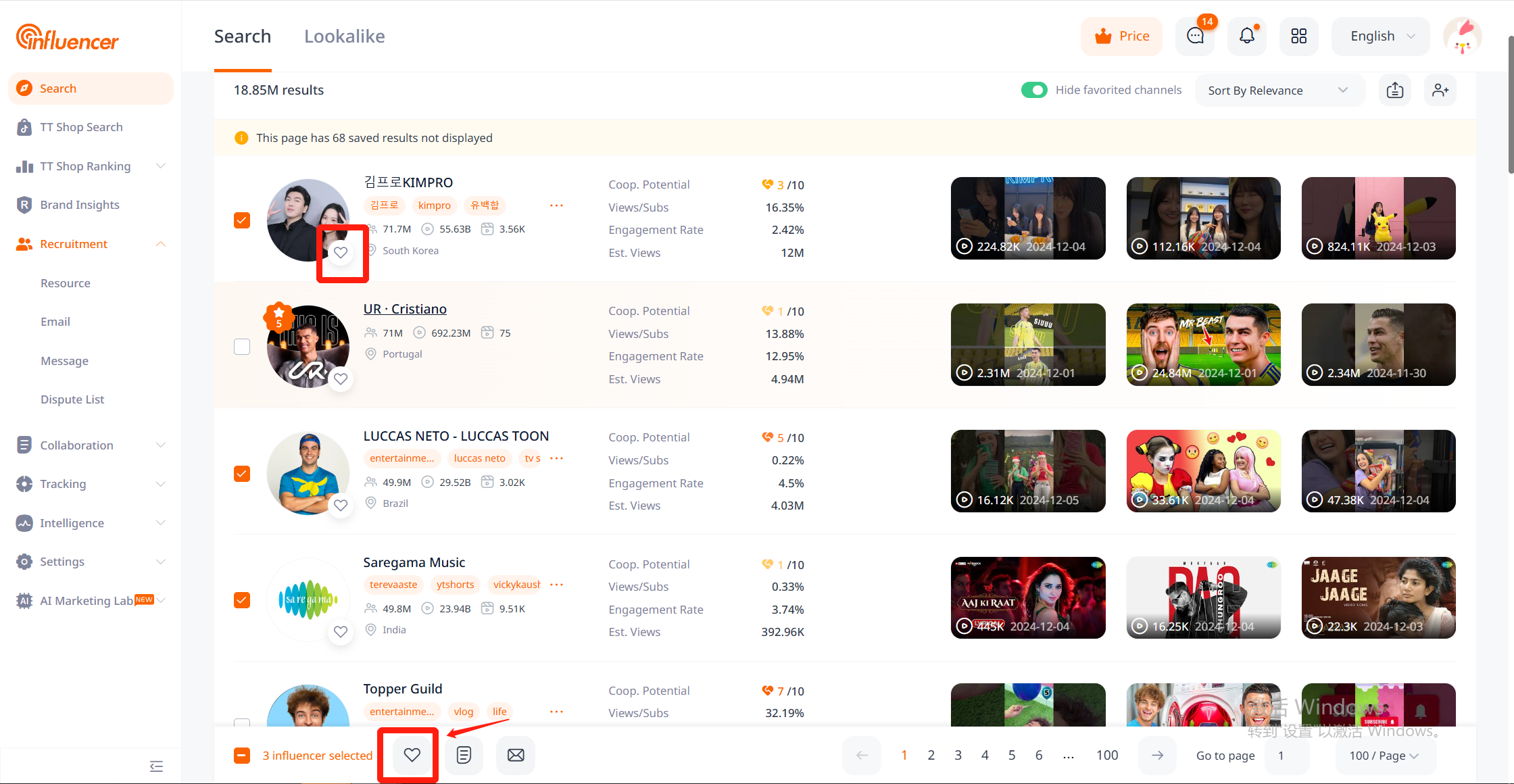Uncheck the Saregama Music checkbox
This screenshot has width=1514, height=784.
(242, 600)
